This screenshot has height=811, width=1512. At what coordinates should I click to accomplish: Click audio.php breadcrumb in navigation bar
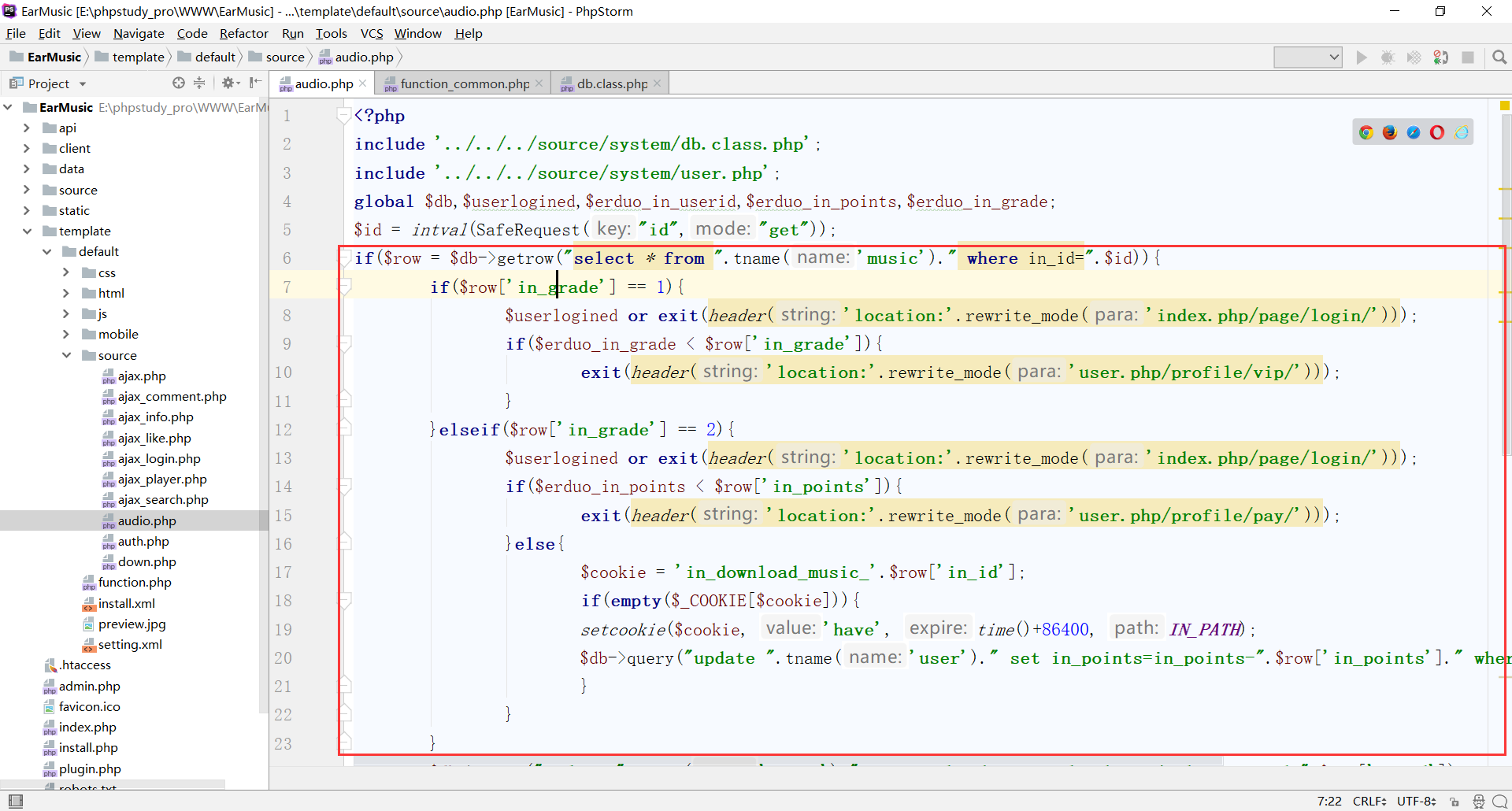[356, 57]
